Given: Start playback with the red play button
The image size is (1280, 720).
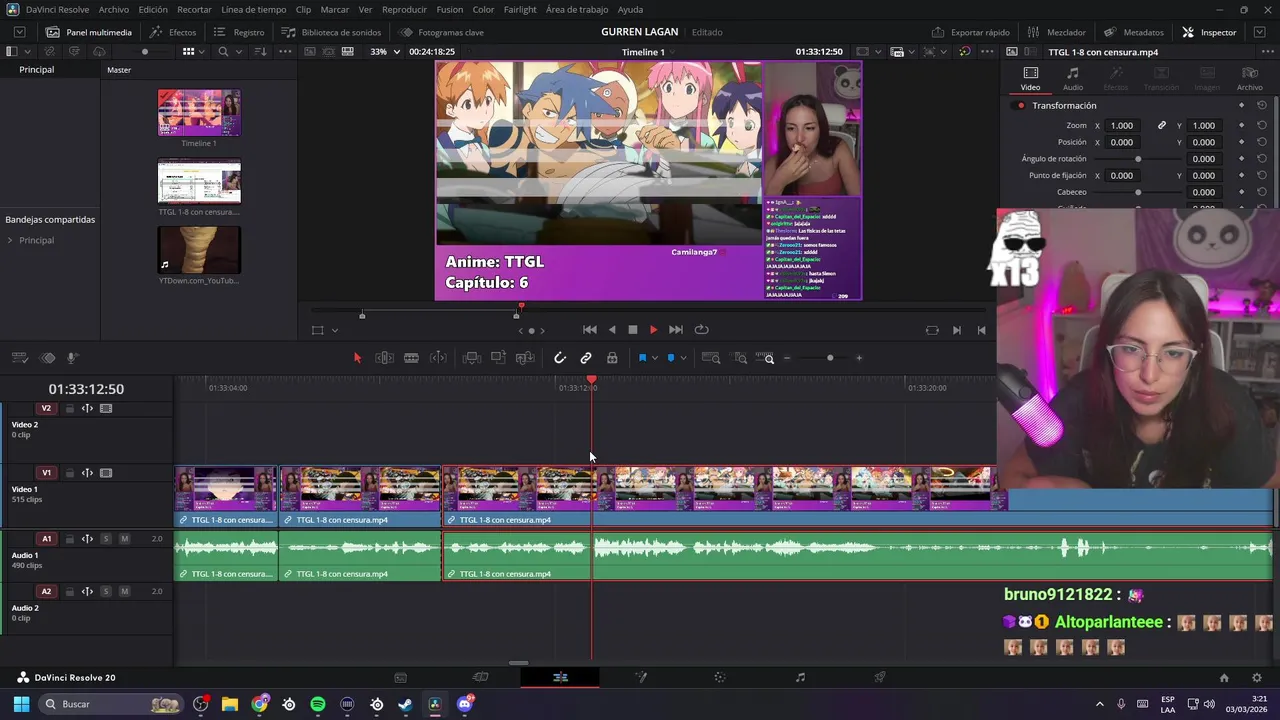Looking at the screenshot, I should coord(654,330).
